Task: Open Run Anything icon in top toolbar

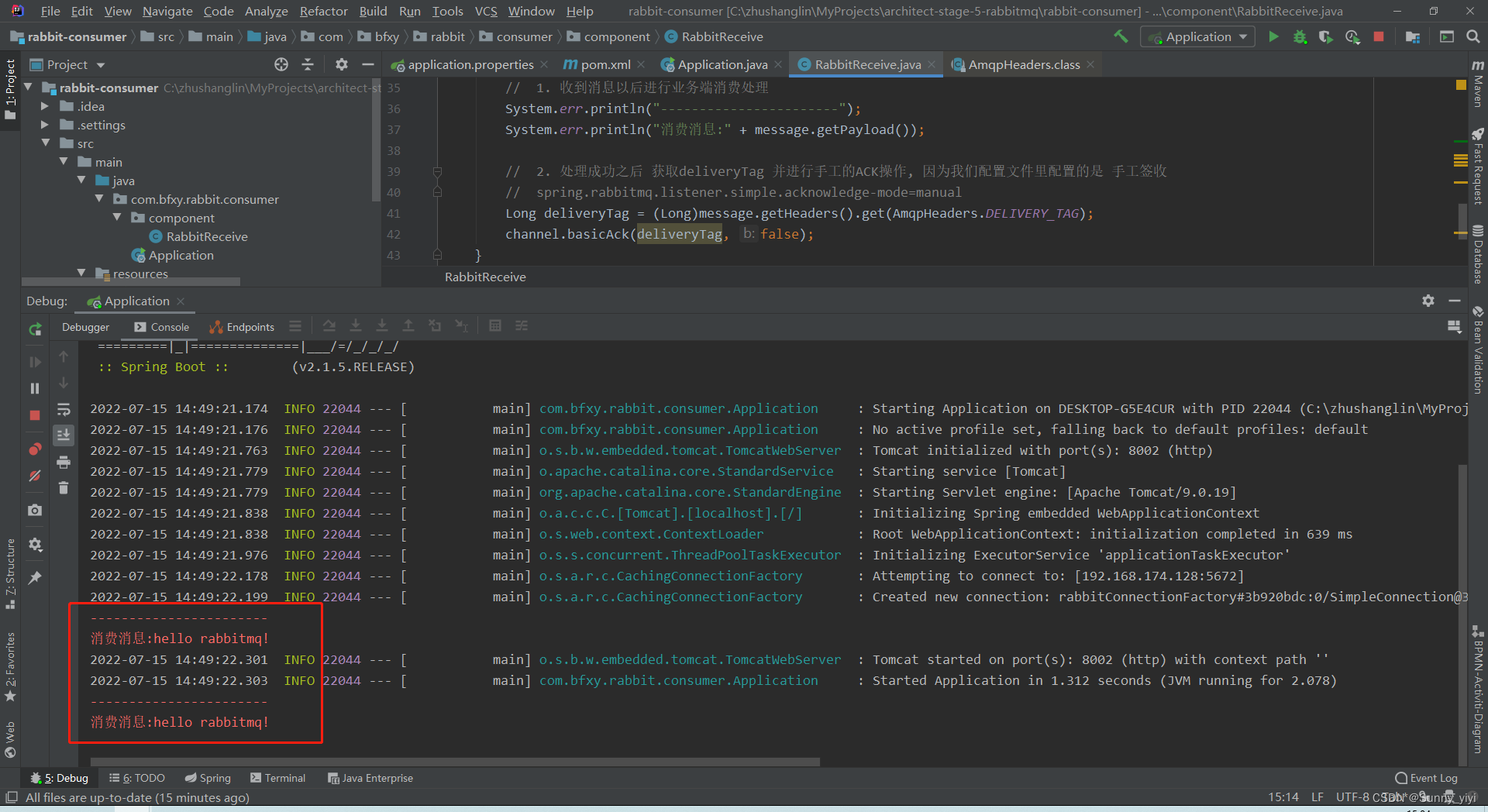Action: pos(1447,36)
